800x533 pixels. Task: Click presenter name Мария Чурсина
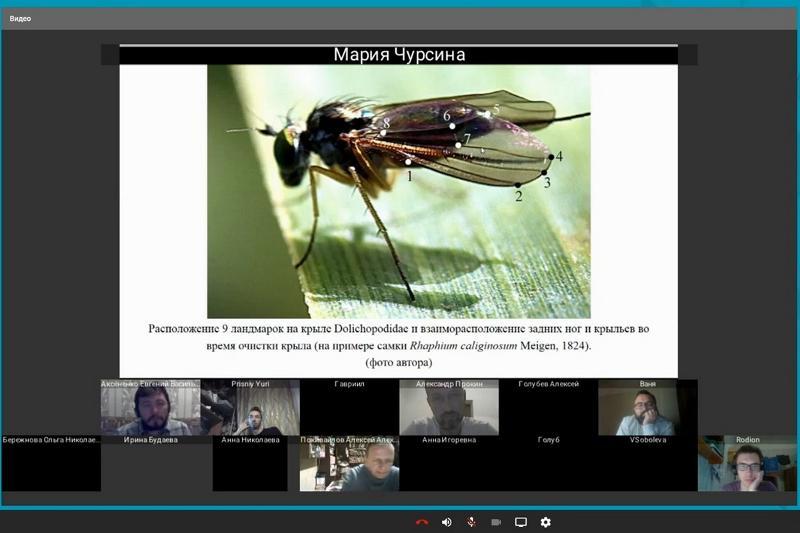[x=398, y=55]
